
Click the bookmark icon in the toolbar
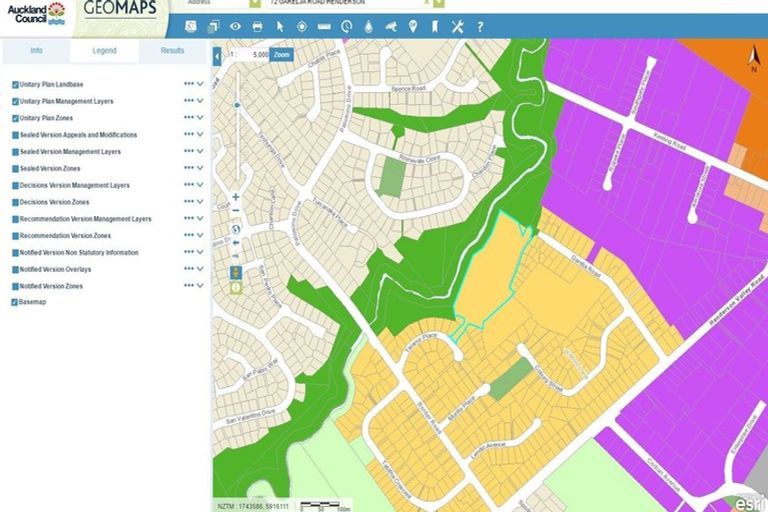click(x=434, y=25)
